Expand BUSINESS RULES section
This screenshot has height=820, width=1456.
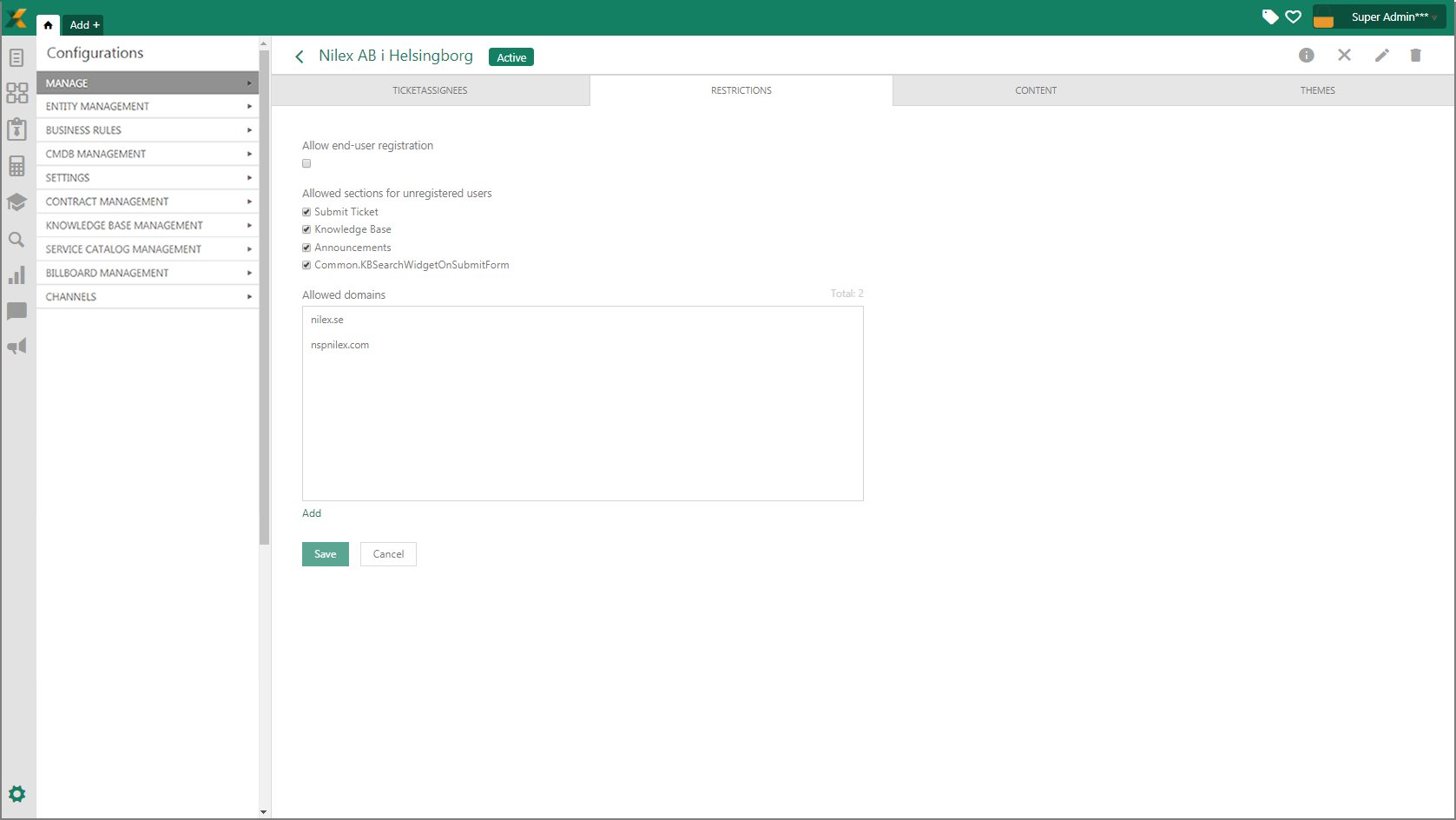point(148,130)
